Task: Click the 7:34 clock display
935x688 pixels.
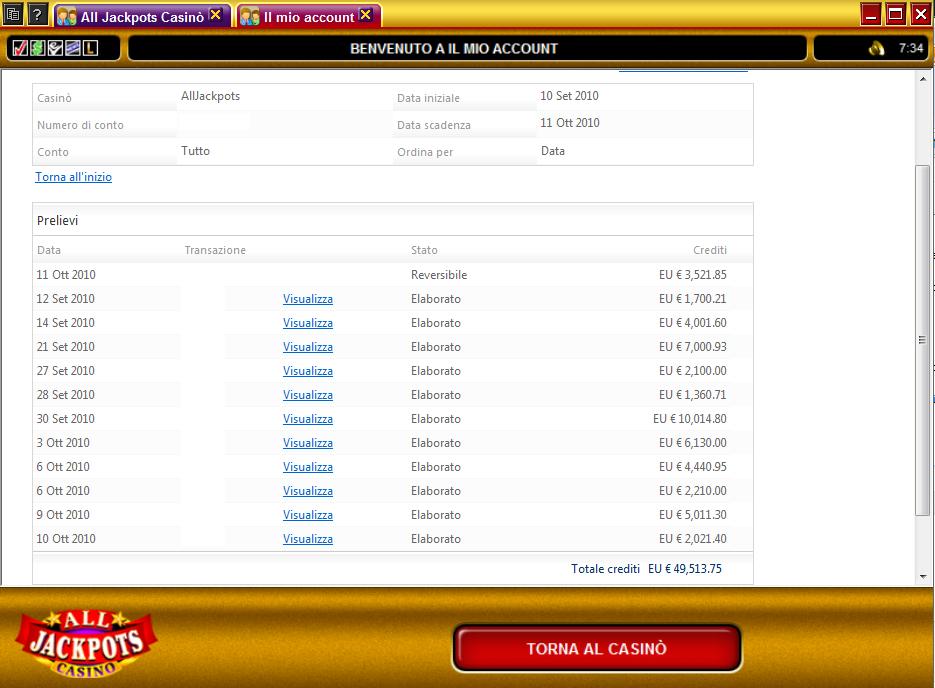Action: click(x=911, y=48)
